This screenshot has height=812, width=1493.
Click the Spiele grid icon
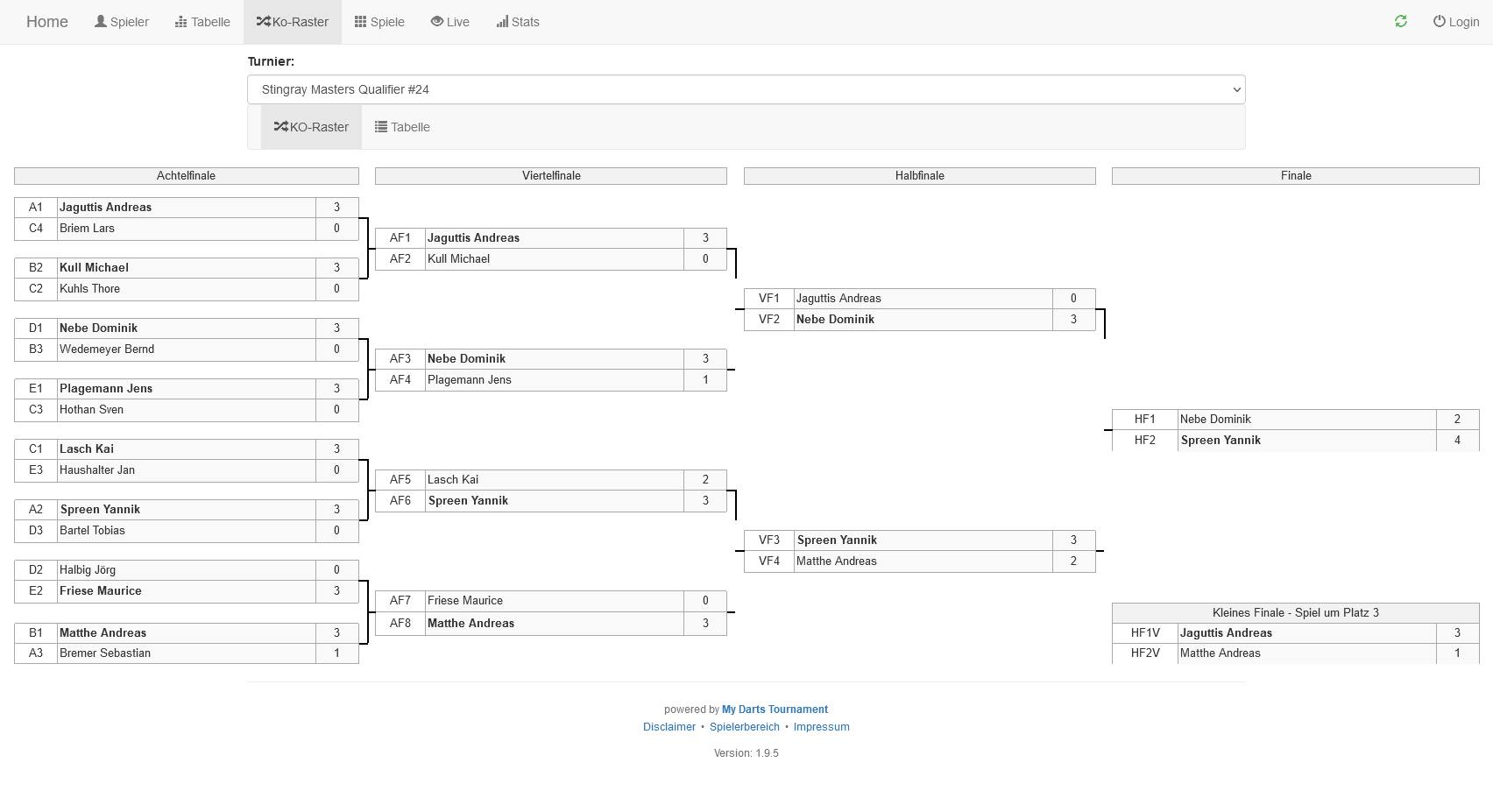click(x=360, y=22)
